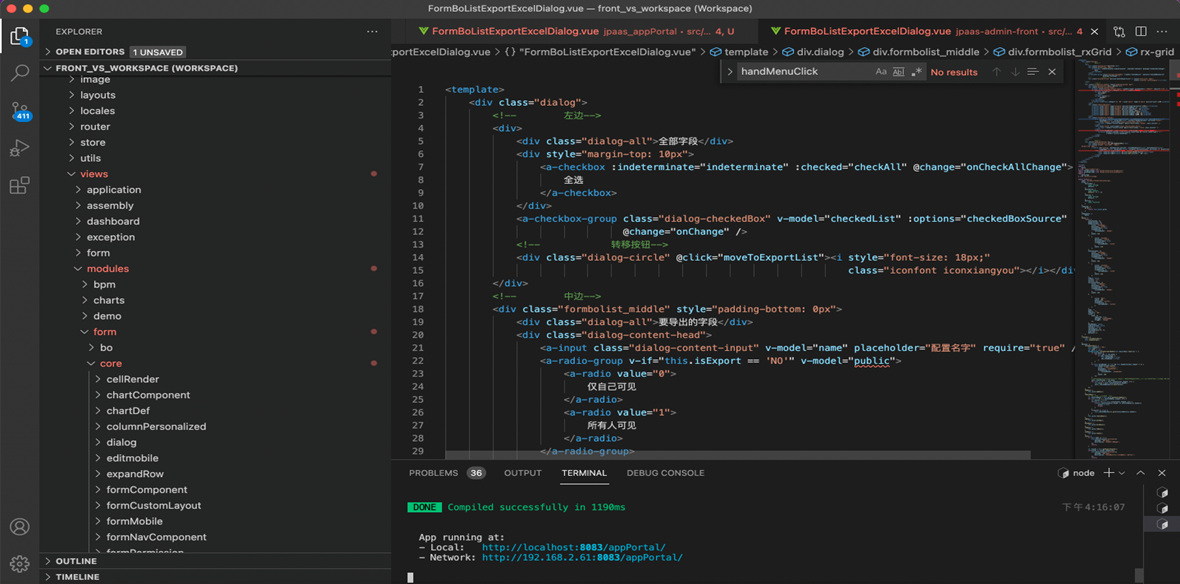1180x584 pixels.
Task: Open the terminal launch profile dropdown arrow
Action: (x=1121, y=473)
